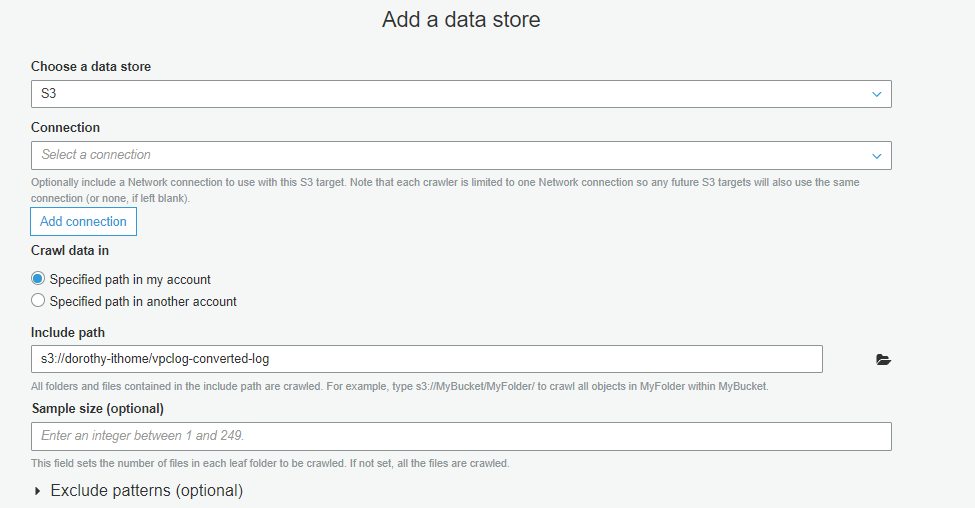The height and width of the screenshot is (508, 975).
Task: Click the S3 value in the data store selector
Action: [x=49, y=94]
